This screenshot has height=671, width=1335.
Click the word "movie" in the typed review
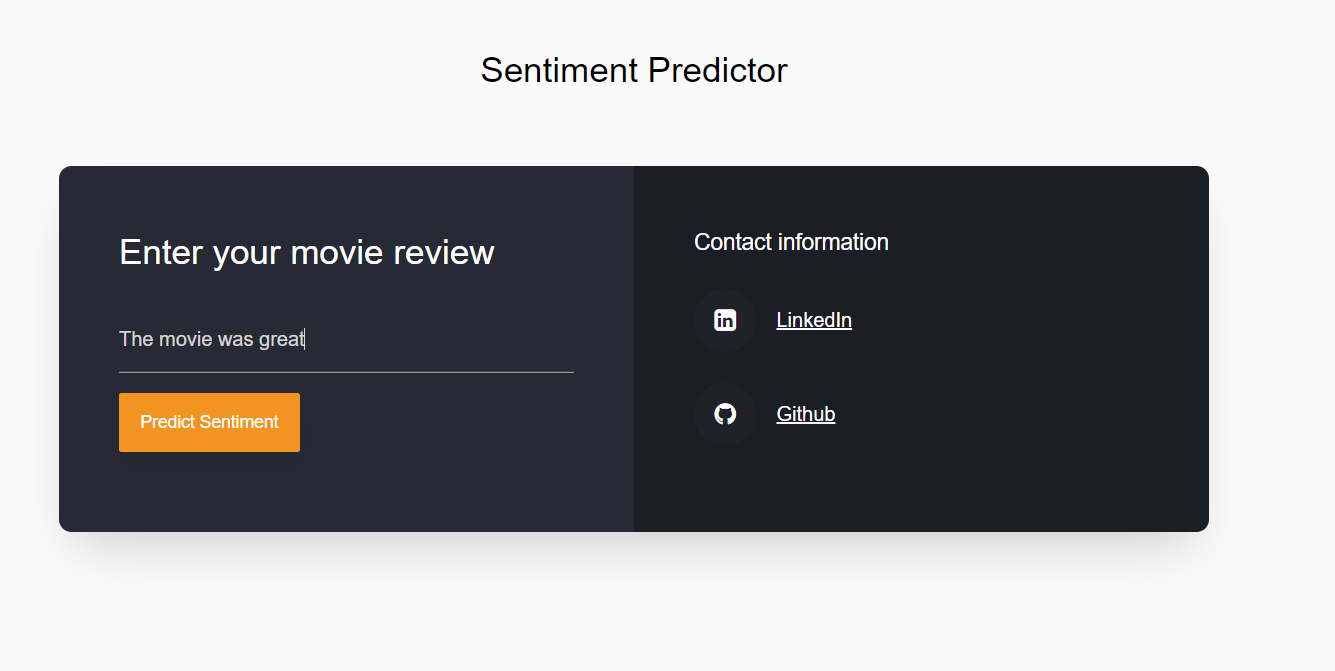click(185, 339)
